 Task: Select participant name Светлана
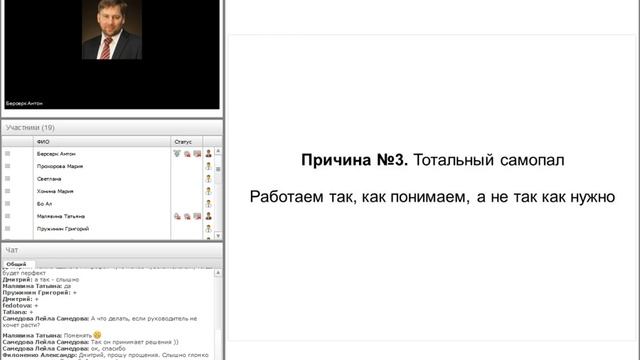(49, 179)
